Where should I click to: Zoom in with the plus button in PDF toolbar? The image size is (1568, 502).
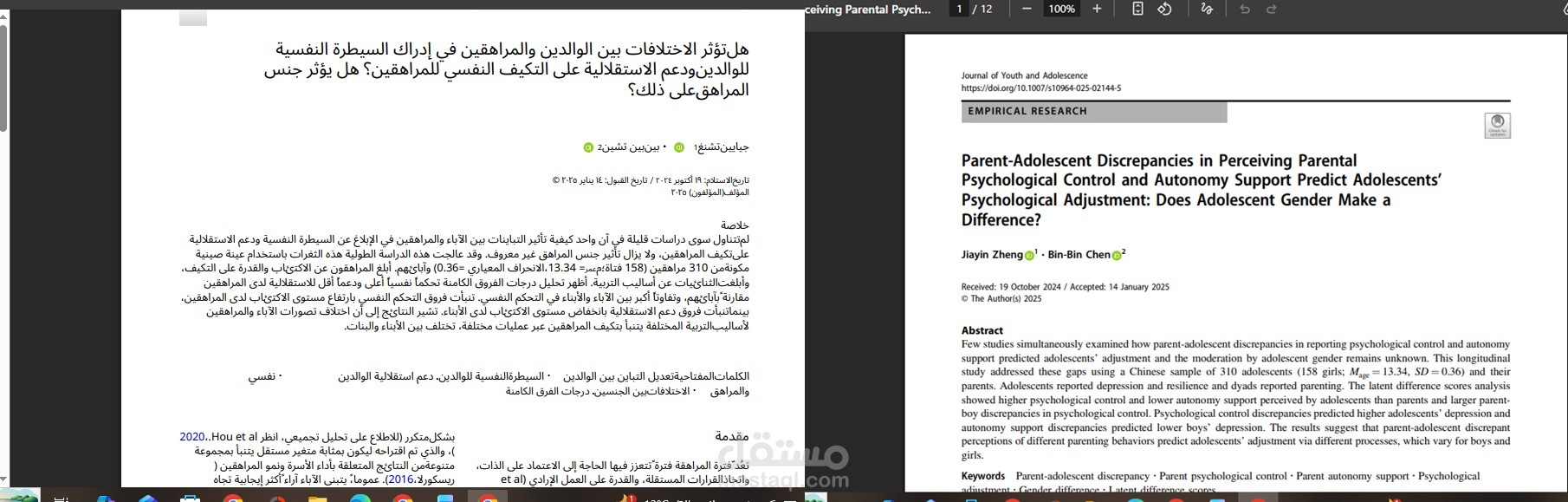(x=1097, y=9)
